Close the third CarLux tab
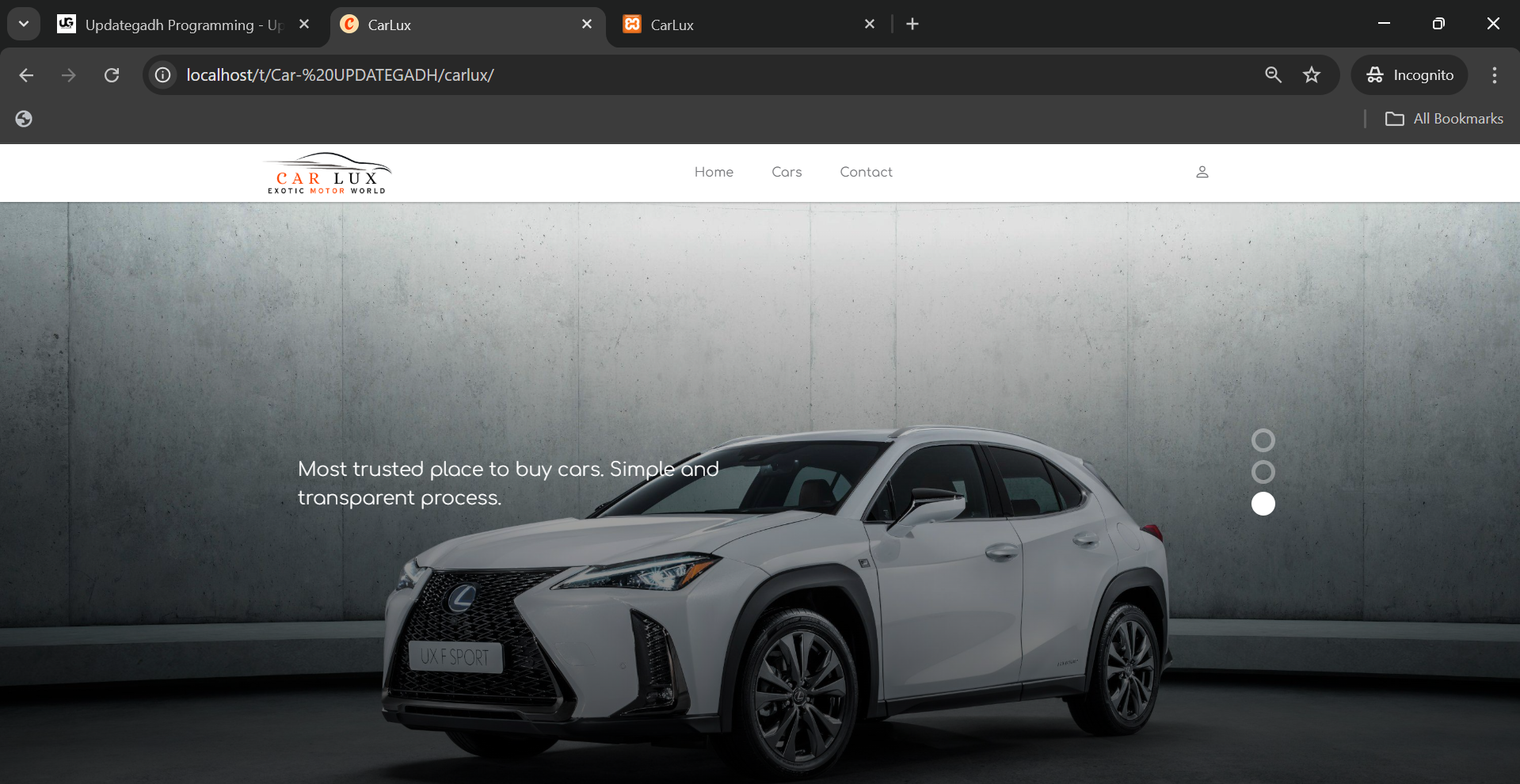The image size is (1520, 784). [x=870, y=25]
